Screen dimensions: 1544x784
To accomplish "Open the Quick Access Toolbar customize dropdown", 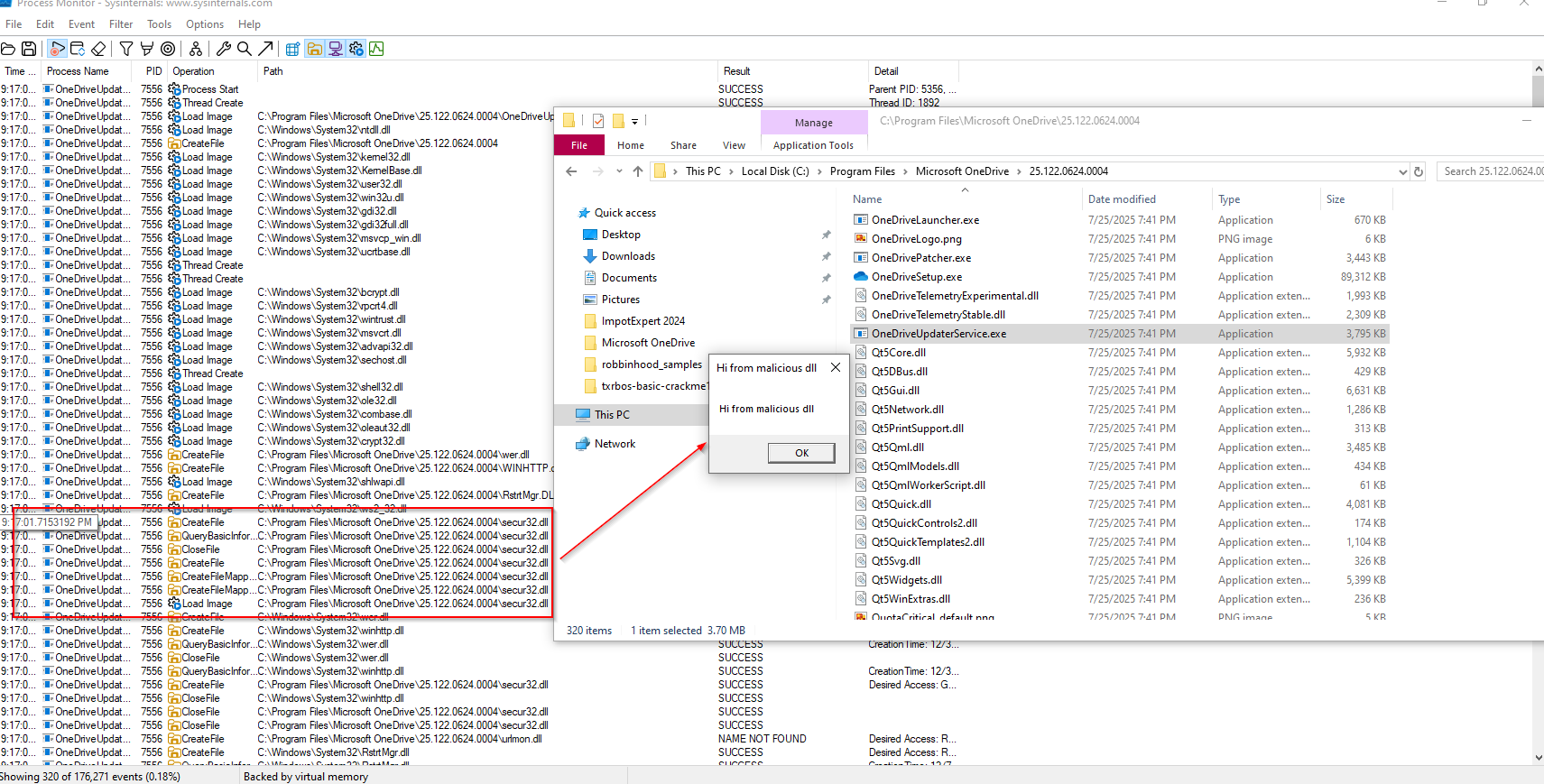I will (x=634, y=121).
